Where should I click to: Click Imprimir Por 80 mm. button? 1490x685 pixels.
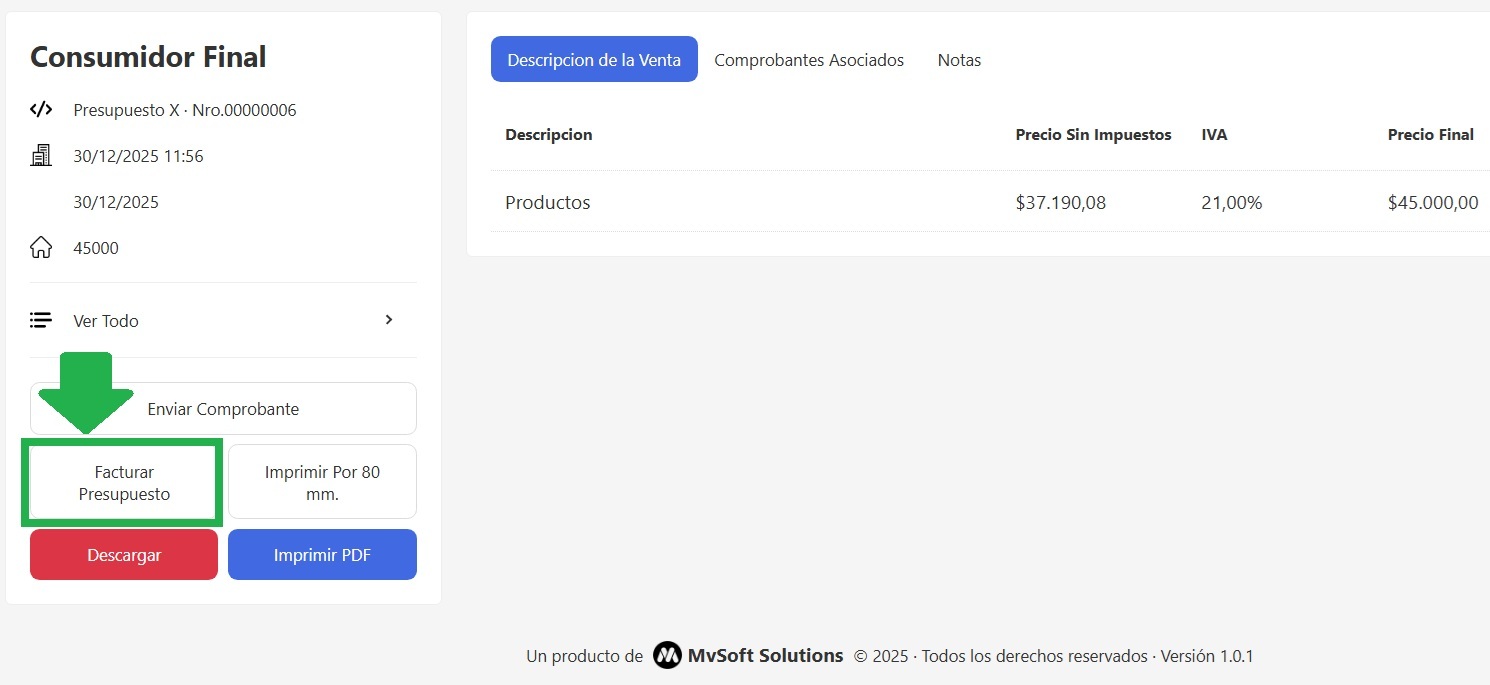click(x=322, y=483)
